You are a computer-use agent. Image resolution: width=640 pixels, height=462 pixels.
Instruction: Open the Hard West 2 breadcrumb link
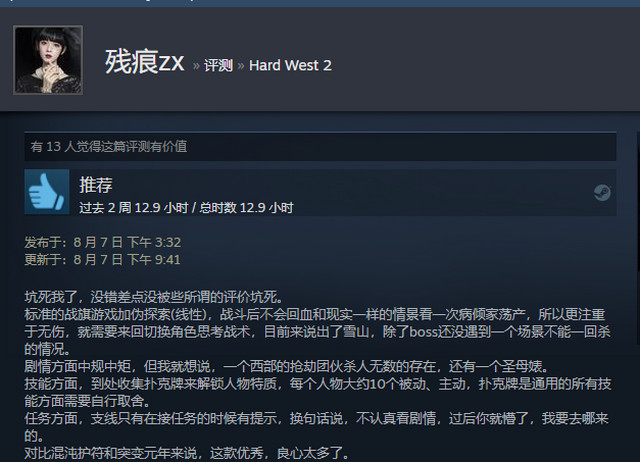click(x=290, y=65)
